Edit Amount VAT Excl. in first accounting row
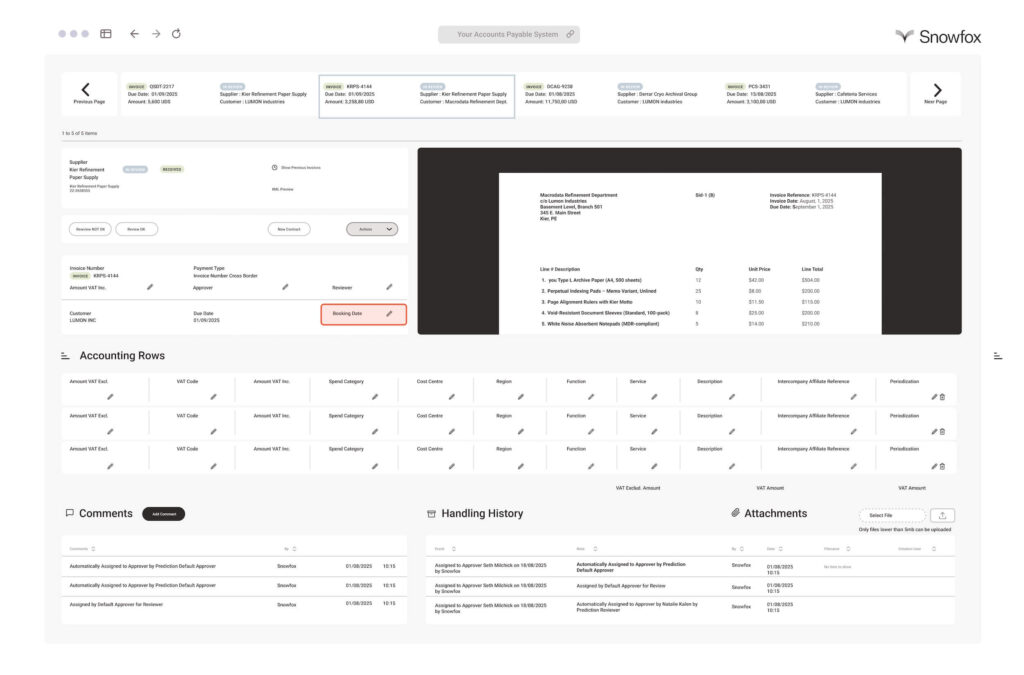1024x675 pixels. 110,397
